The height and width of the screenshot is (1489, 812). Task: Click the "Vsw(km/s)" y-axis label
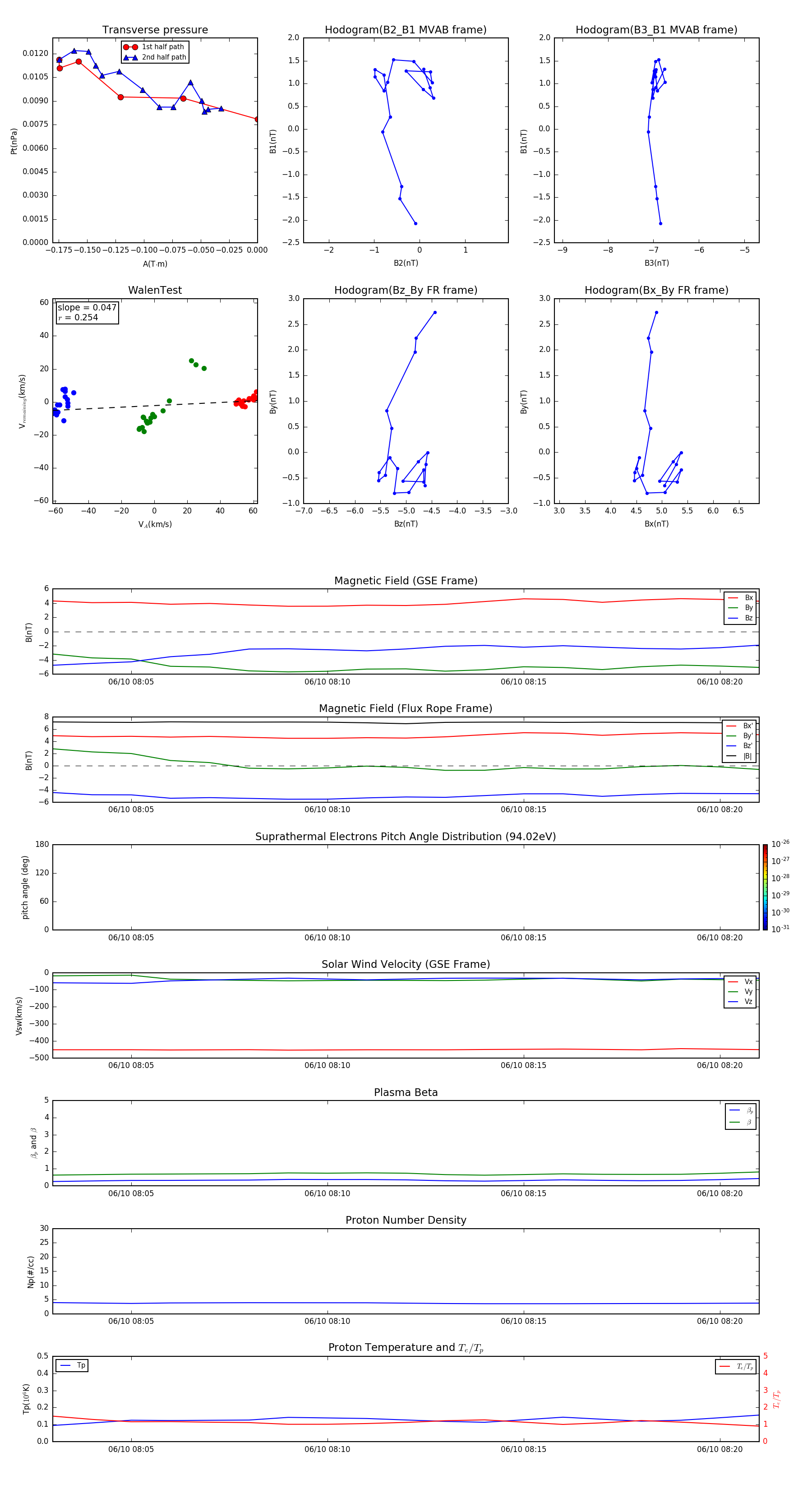[18, 1016]
